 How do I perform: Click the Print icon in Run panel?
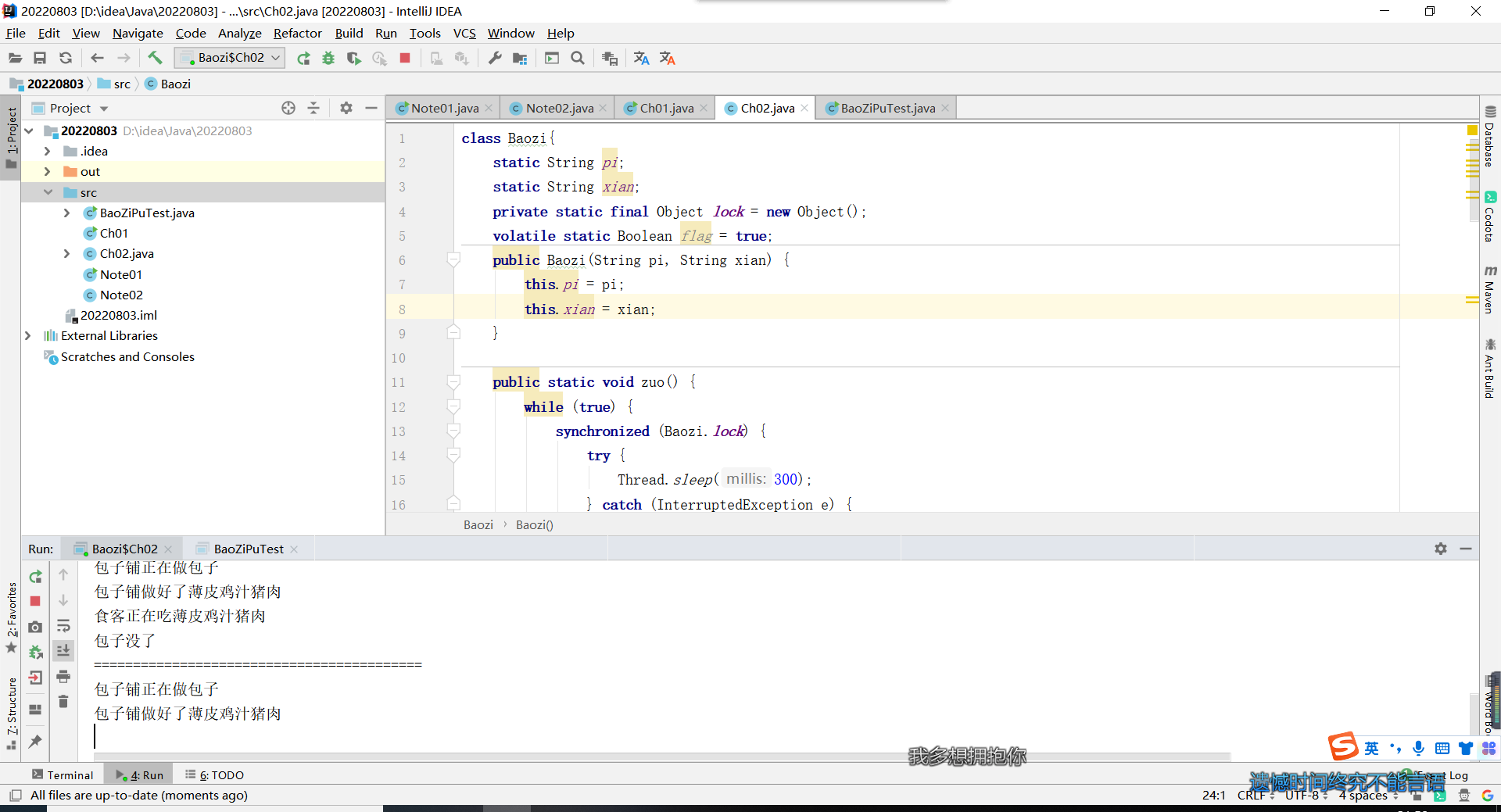(x=63, y=676)
